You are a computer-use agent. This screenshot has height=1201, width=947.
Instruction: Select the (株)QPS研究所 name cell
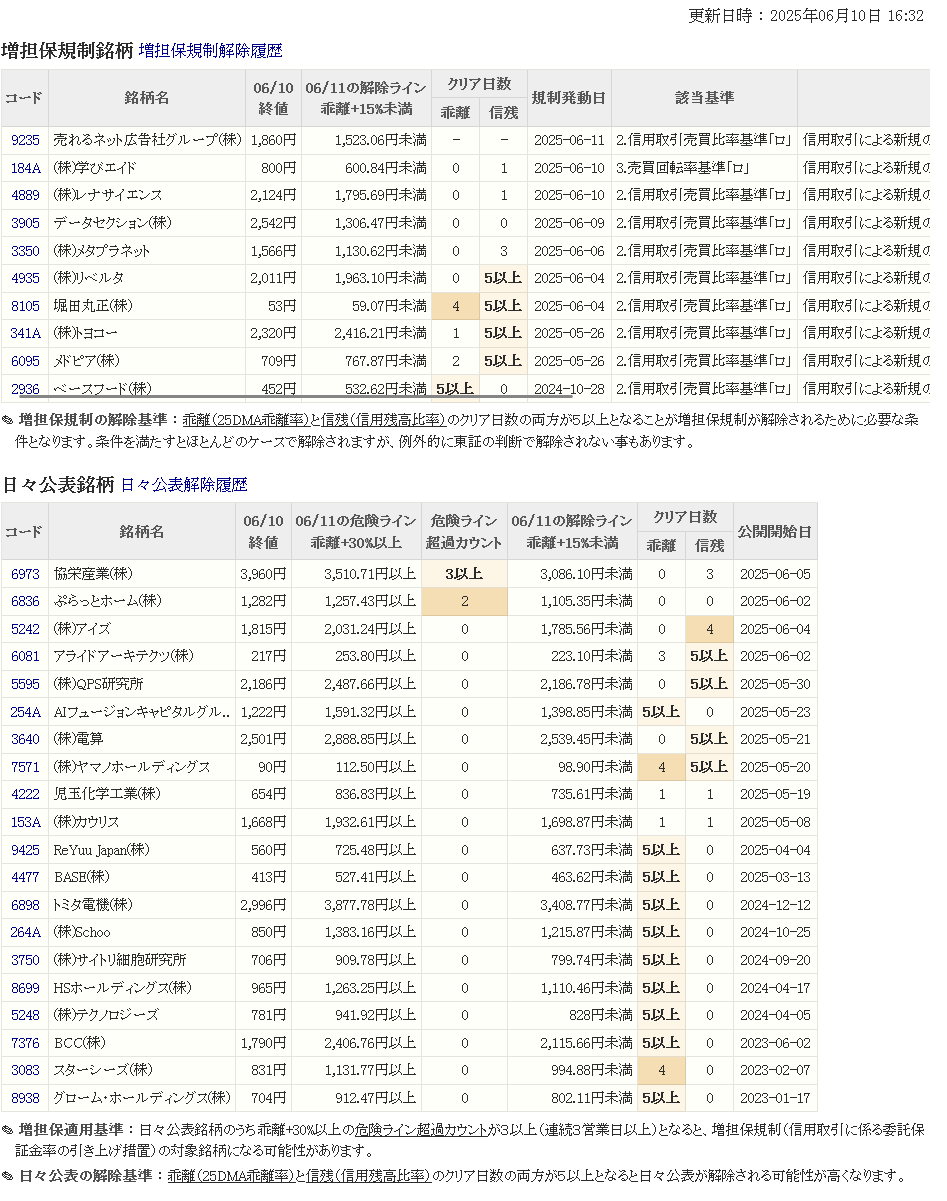[142, 684]
